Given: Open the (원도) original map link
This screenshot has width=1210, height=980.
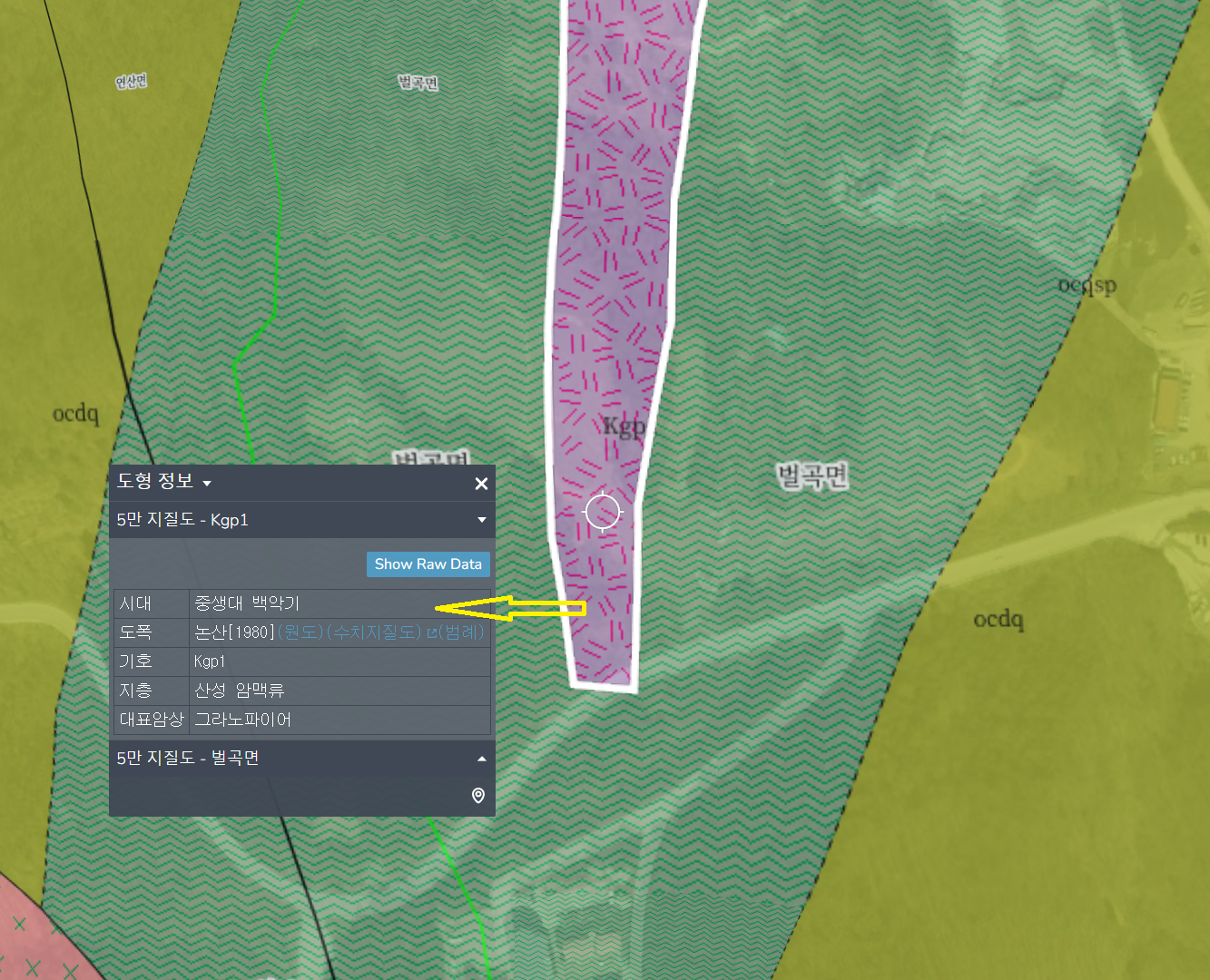Looking at the screenshot, I should [300, 632].
